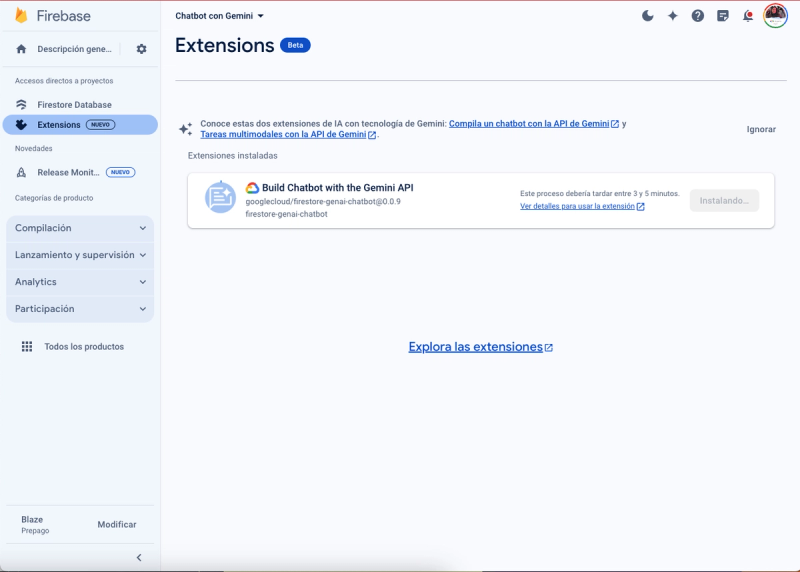Click the NUEVO badge beside Extensions
This screenshot has height=572, width=800.
pyautogui.click(x=101, y=125)
